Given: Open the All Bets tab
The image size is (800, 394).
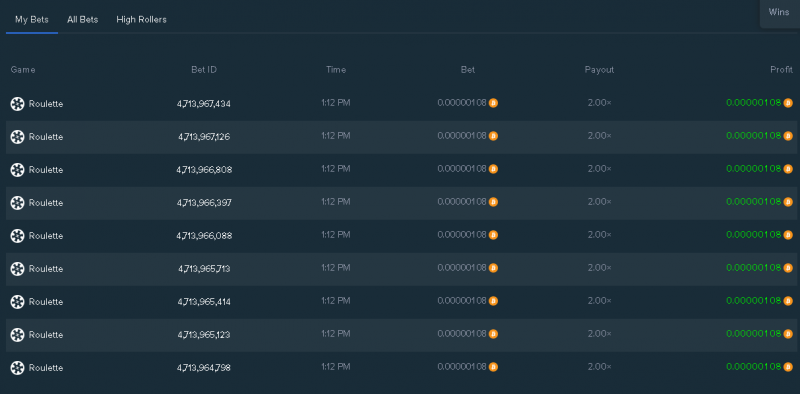Looking at the screenshot, I should click(x=83, y=19).
